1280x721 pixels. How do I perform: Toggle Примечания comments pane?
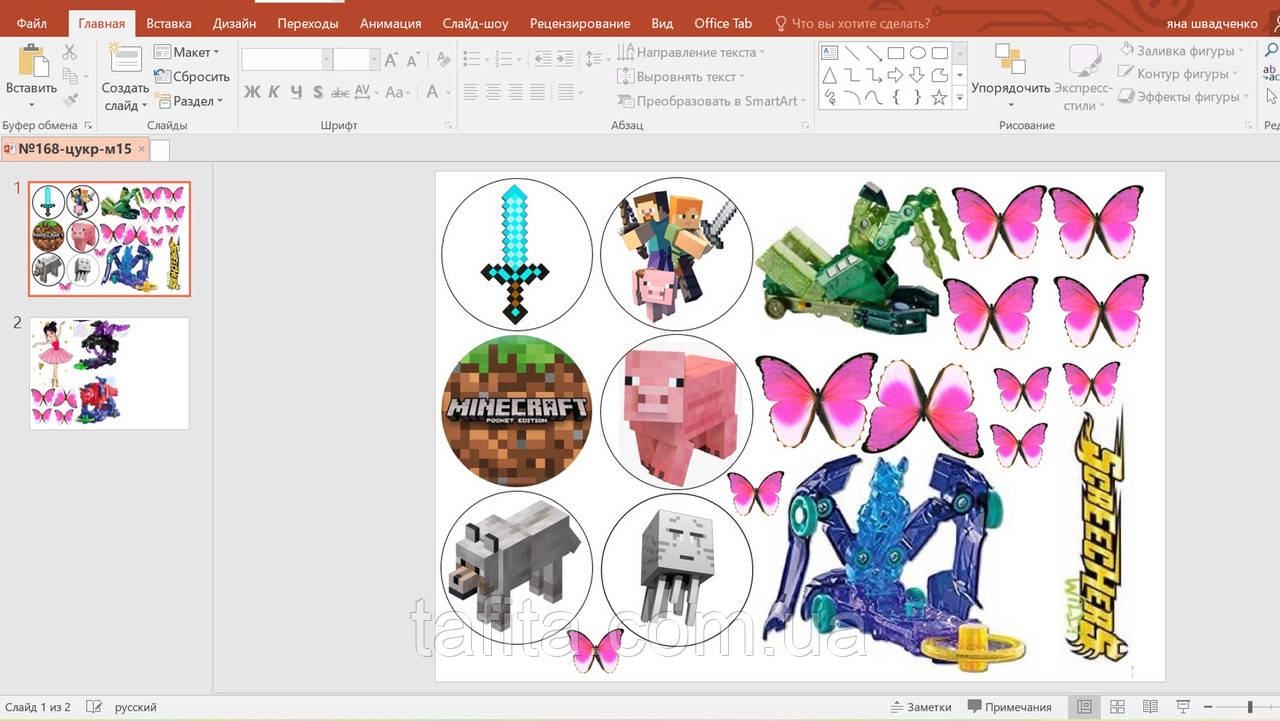point(1010,707)
